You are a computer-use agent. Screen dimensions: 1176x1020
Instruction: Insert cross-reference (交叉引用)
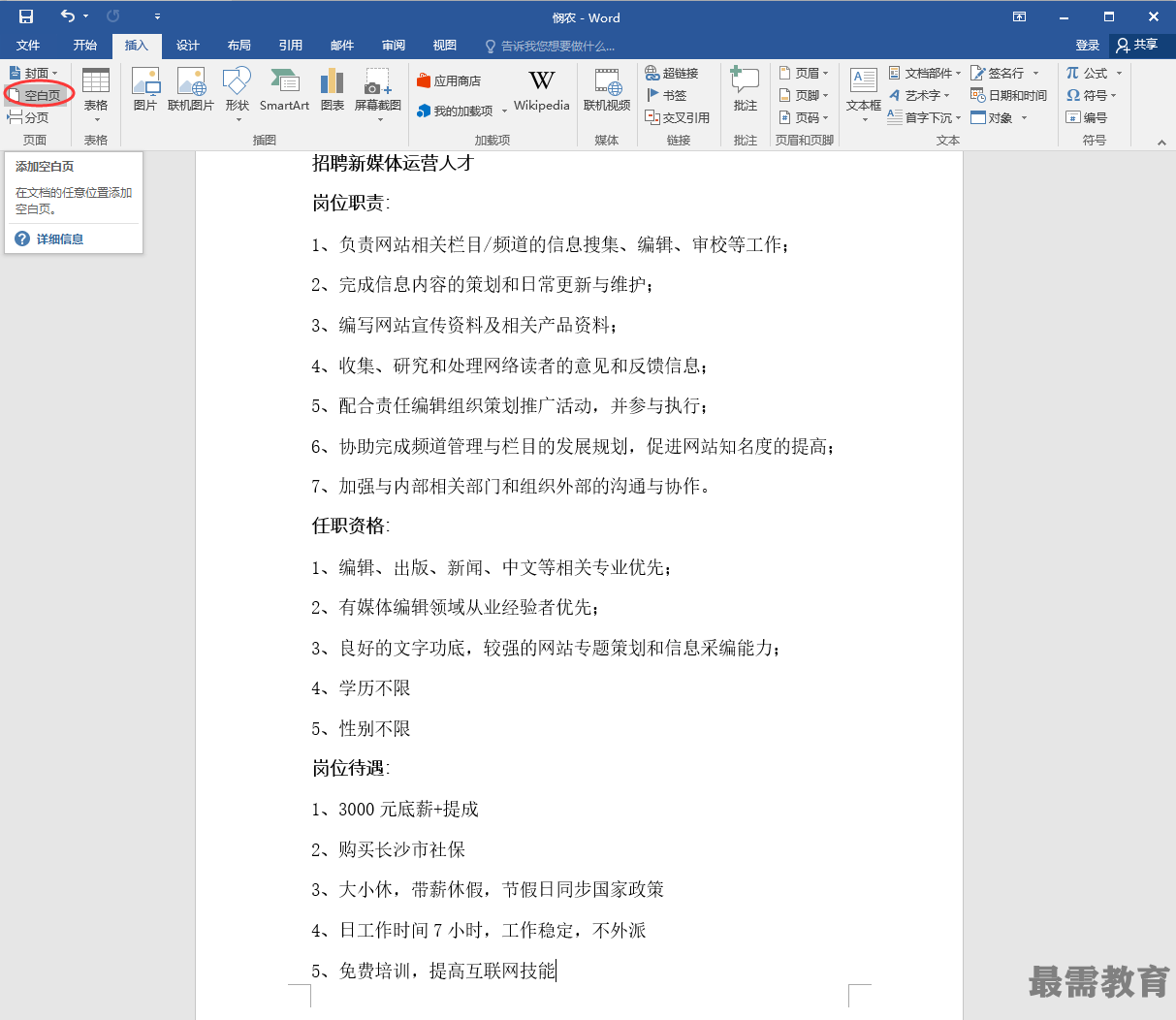click(x=678, y=117)
